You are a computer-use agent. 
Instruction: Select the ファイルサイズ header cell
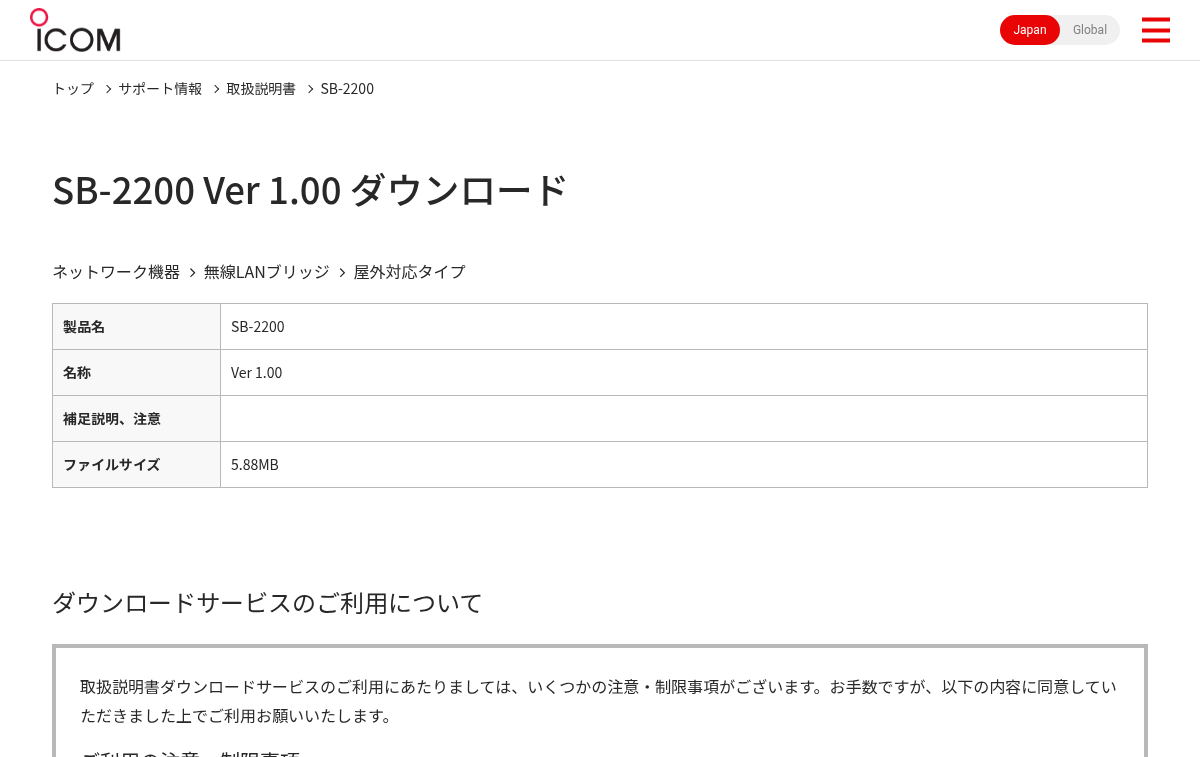[x=136, y=465]
